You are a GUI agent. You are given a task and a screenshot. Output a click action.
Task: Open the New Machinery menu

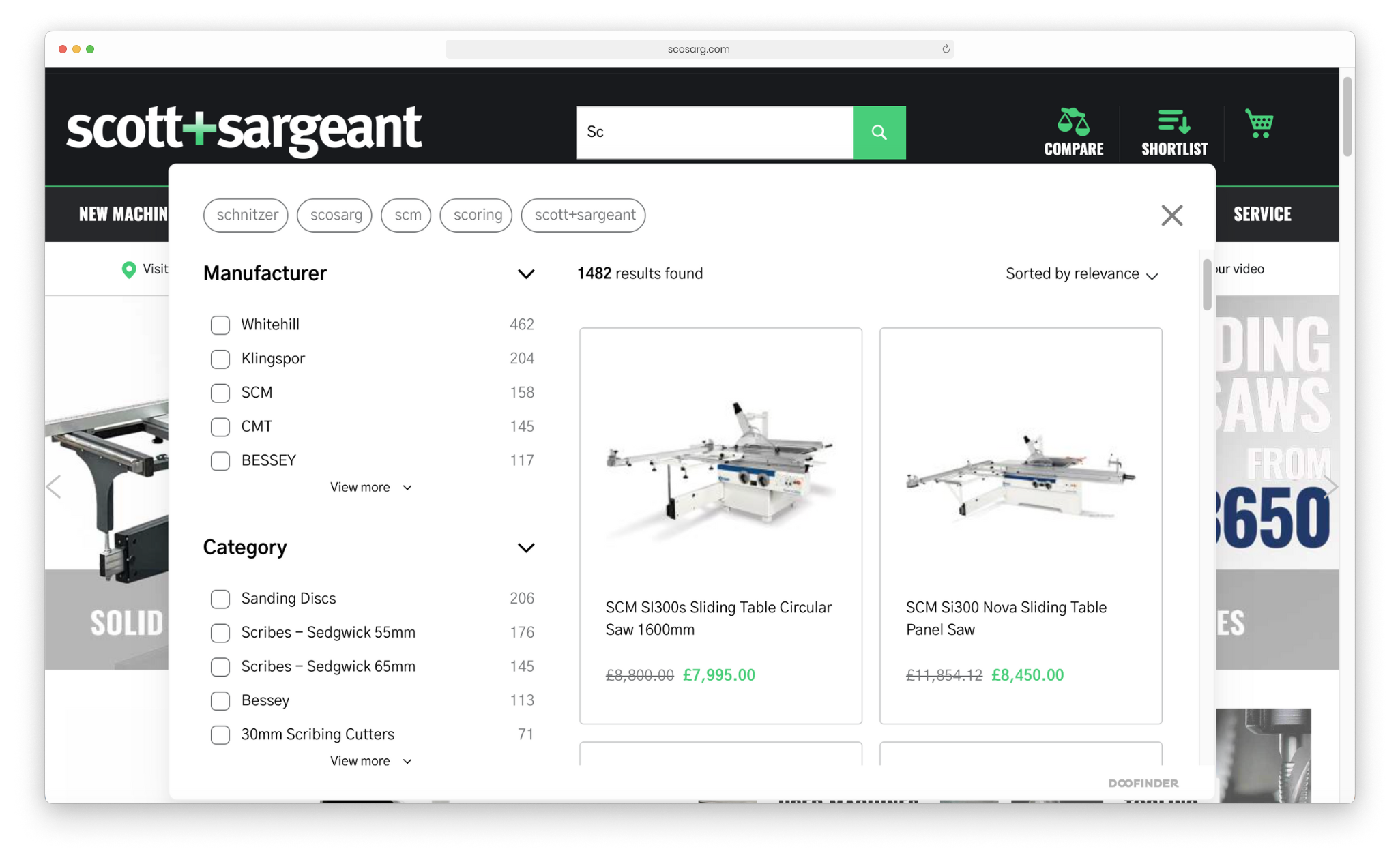tap(123, 214)
